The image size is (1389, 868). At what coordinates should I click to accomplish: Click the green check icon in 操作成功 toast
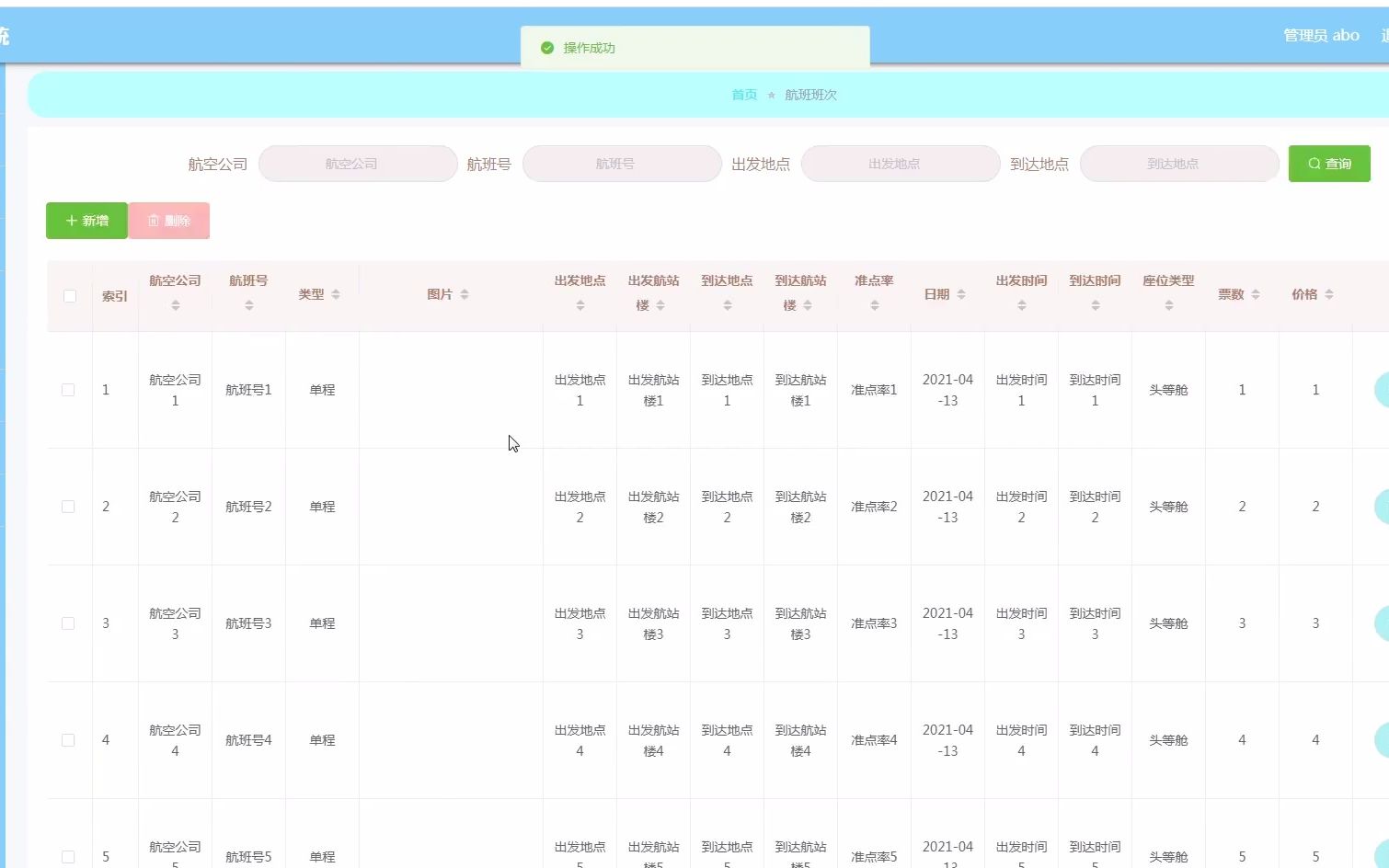click(x=547, y=48)
